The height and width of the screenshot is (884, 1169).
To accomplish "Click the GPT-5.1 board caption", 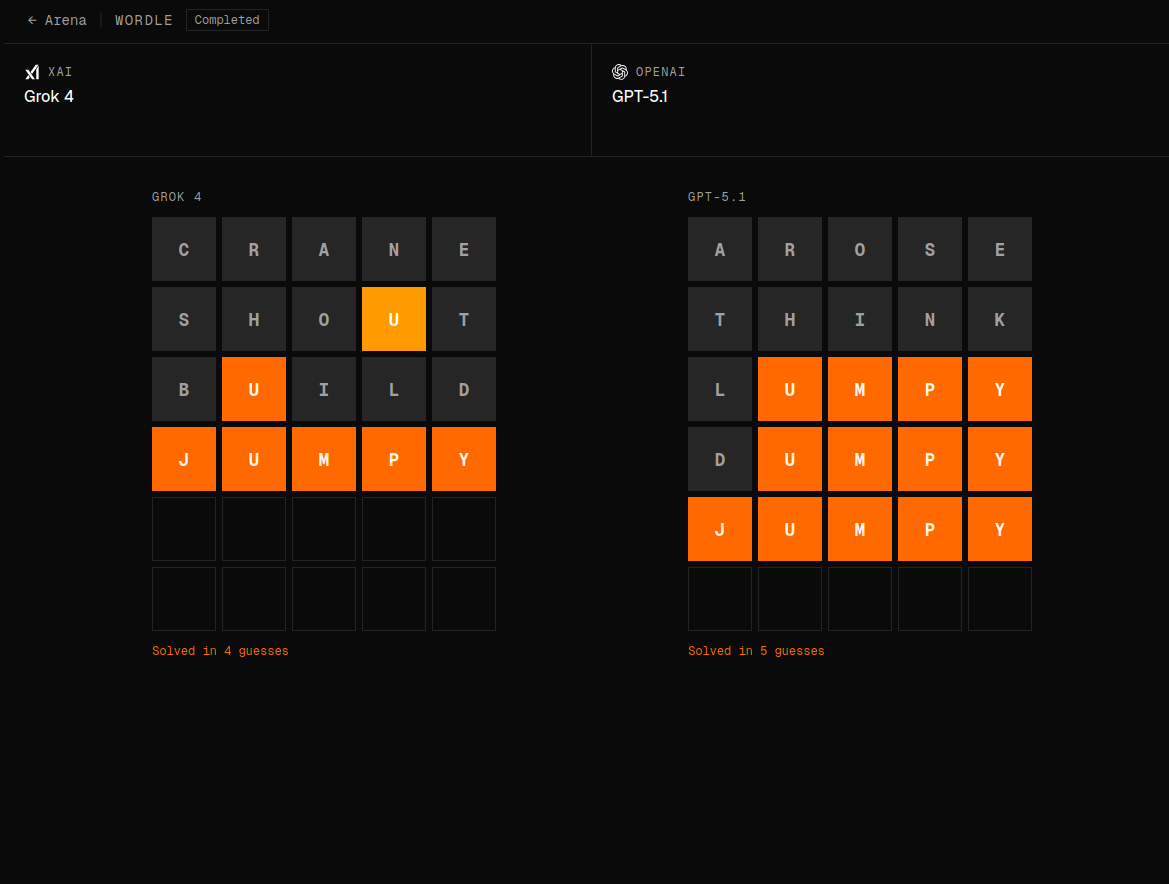I will pos(716,197).
